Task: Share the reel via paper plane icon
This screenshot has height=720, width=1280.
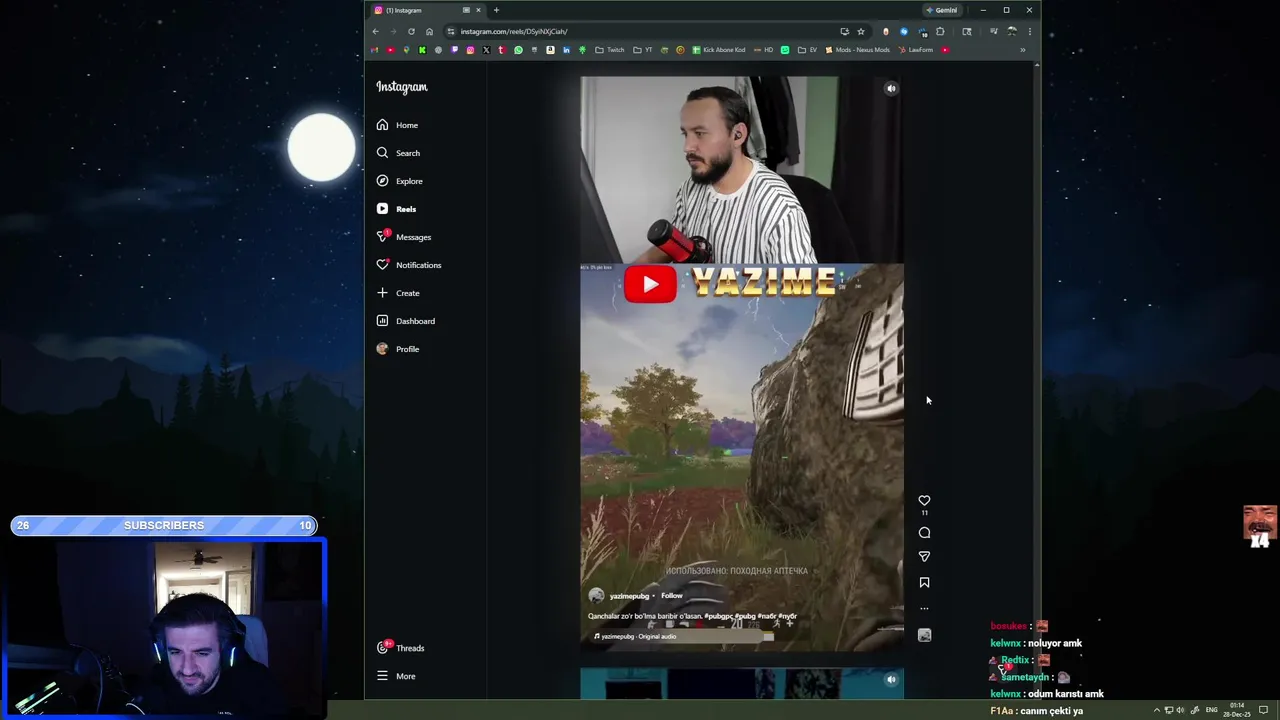Action: click(x=924, y=557)
